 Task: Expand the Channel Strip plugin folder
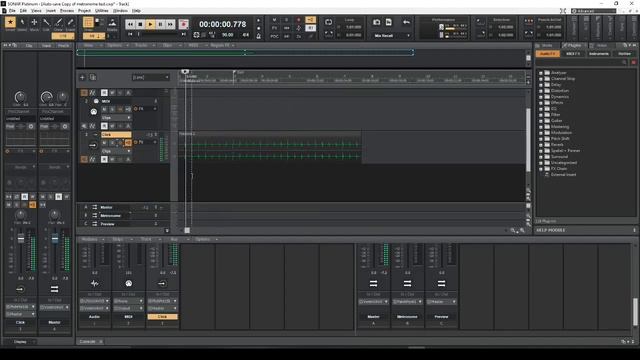click(x=541, y=79)
